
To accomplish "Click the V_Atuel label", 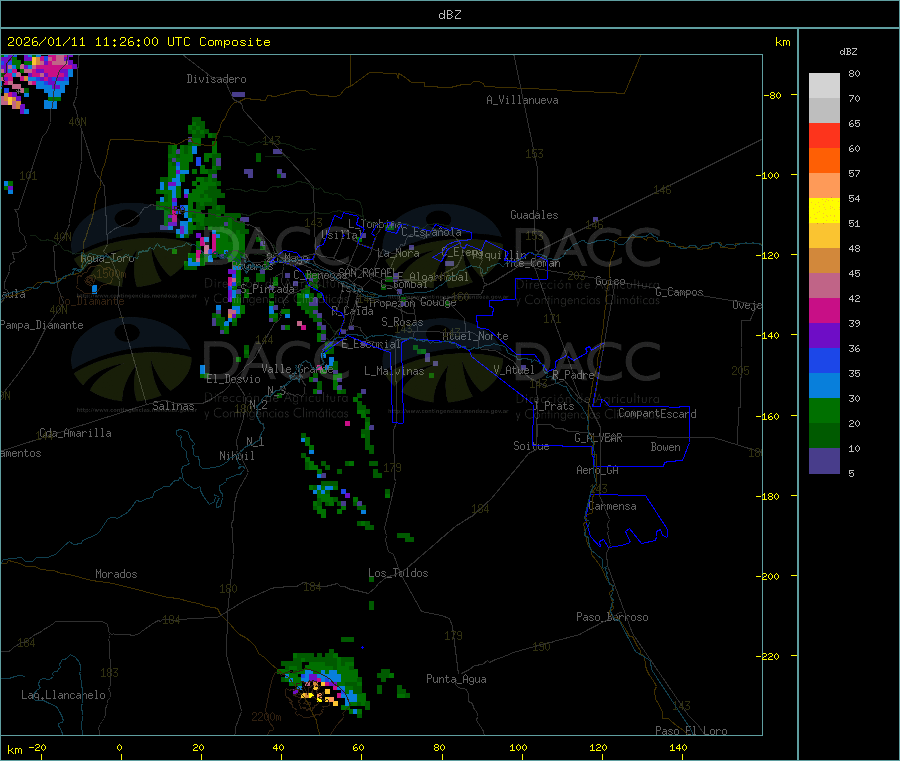I will (514, 370).
